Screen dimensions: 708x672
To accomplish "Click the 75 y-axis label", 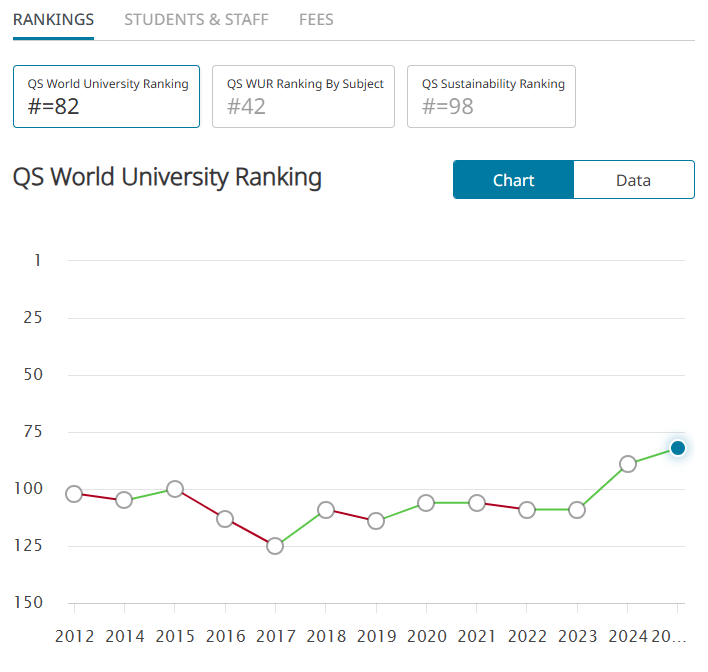I will 33,432.
